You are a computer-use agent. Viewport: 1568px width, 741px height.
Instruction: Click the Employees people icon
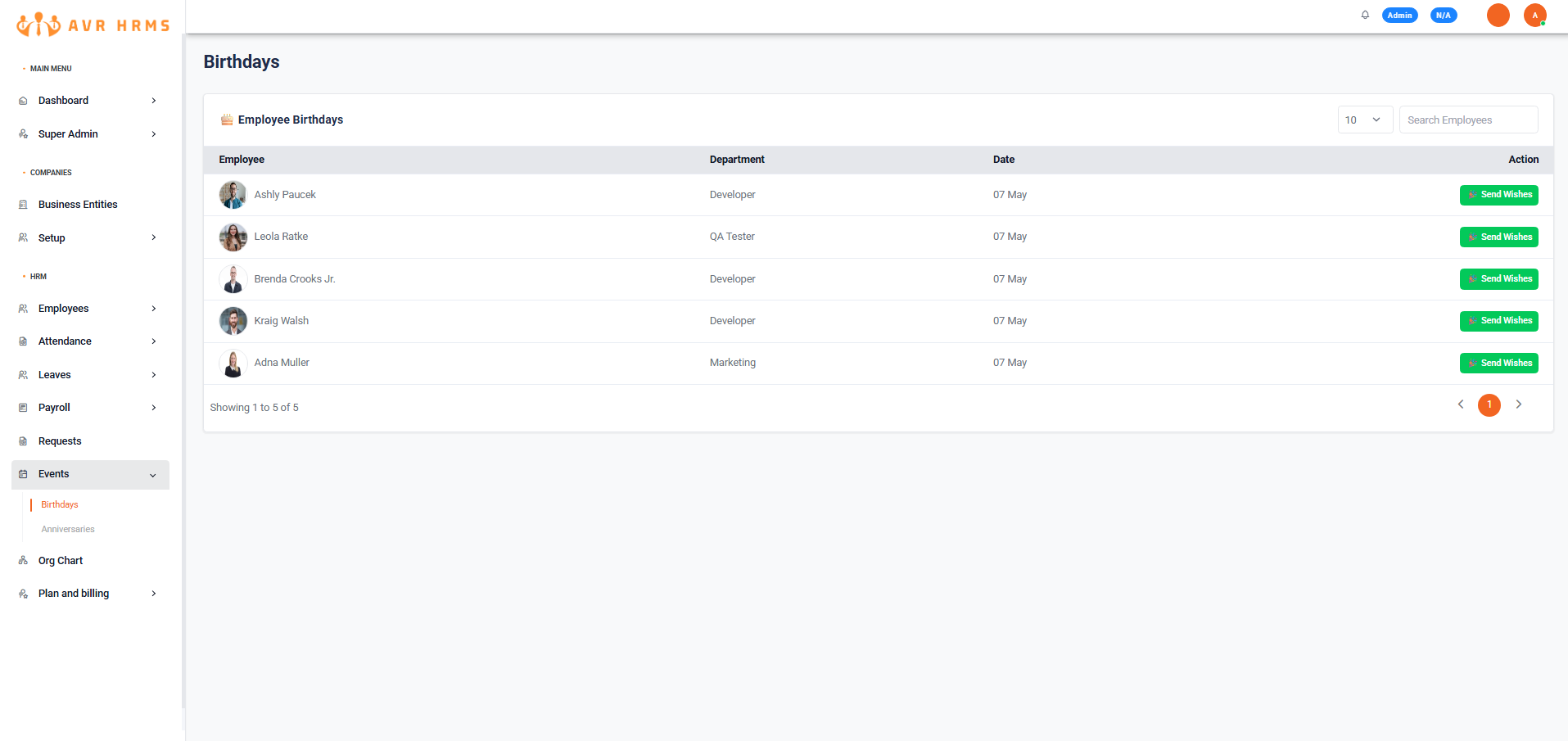point(23,309)
